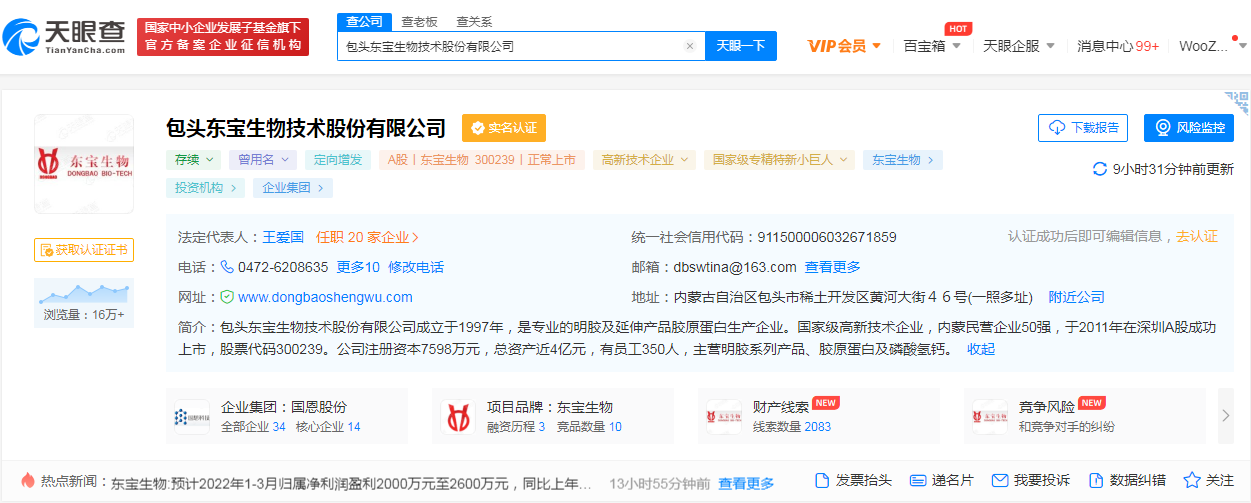Expand the 天眼企服 menu

pos(1019,46)
